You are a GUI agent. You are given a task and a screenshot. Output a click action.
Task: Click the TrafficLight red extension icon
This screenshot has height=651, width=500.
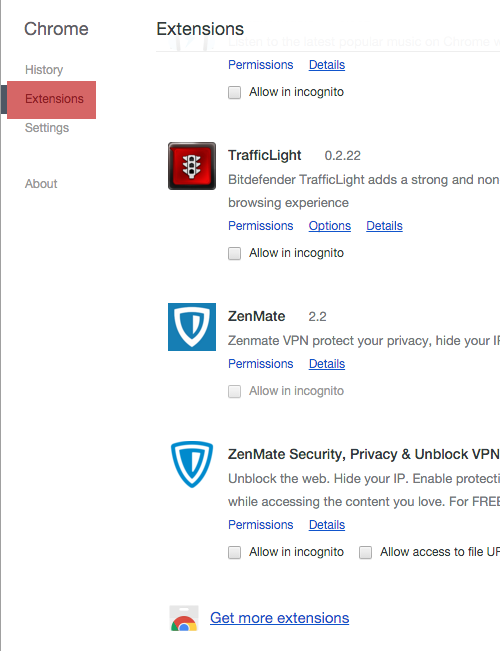pos(192,166)
